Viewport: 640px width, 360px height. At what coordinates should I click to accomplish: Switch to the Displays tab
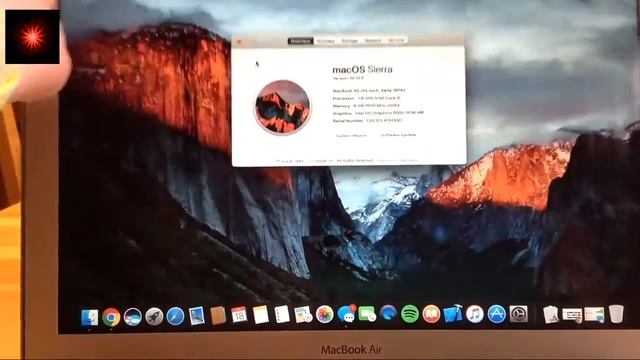(325, 41)
